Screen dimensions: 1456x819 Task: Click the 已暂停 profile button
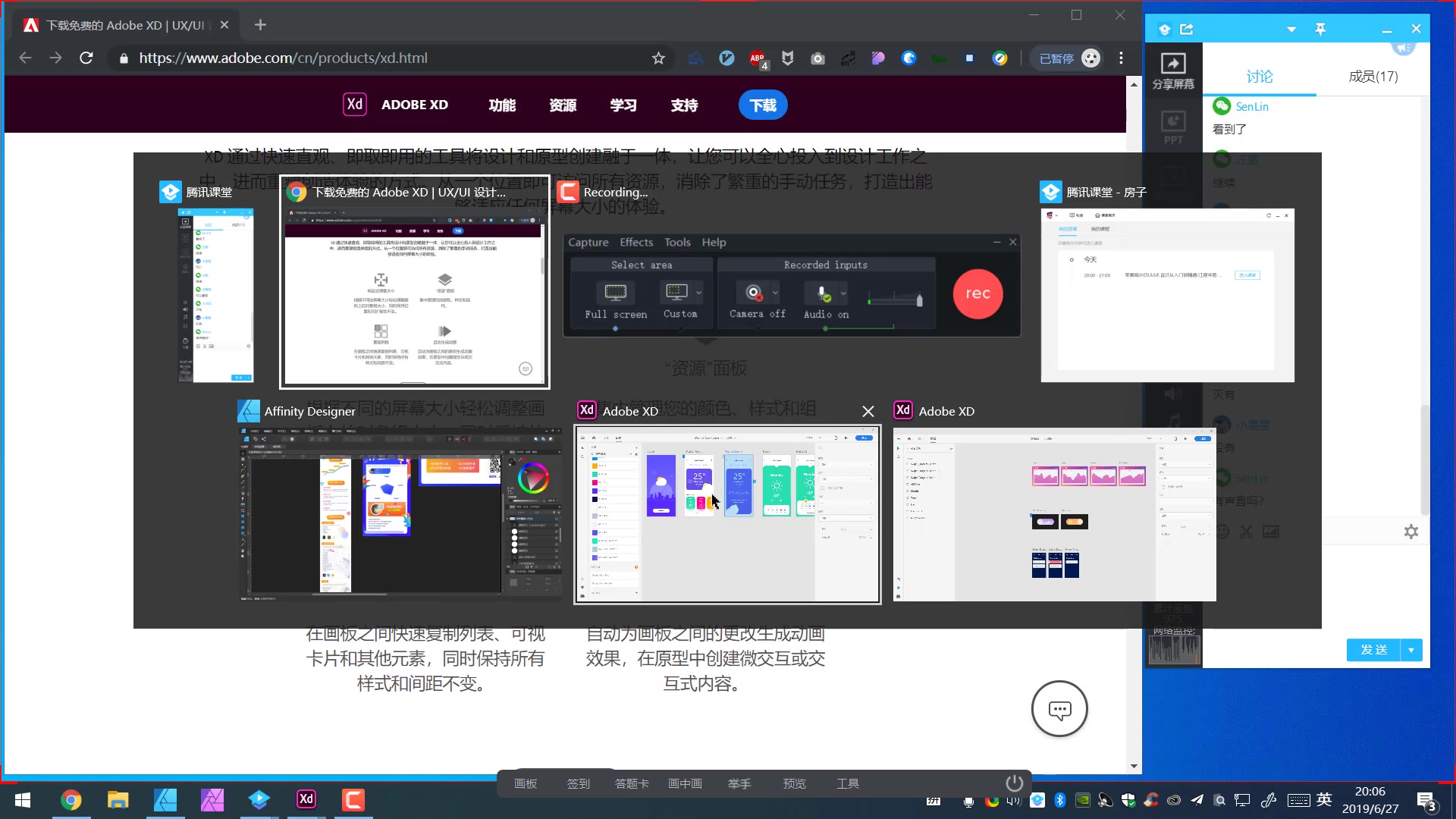click(x=1068, y=58)
